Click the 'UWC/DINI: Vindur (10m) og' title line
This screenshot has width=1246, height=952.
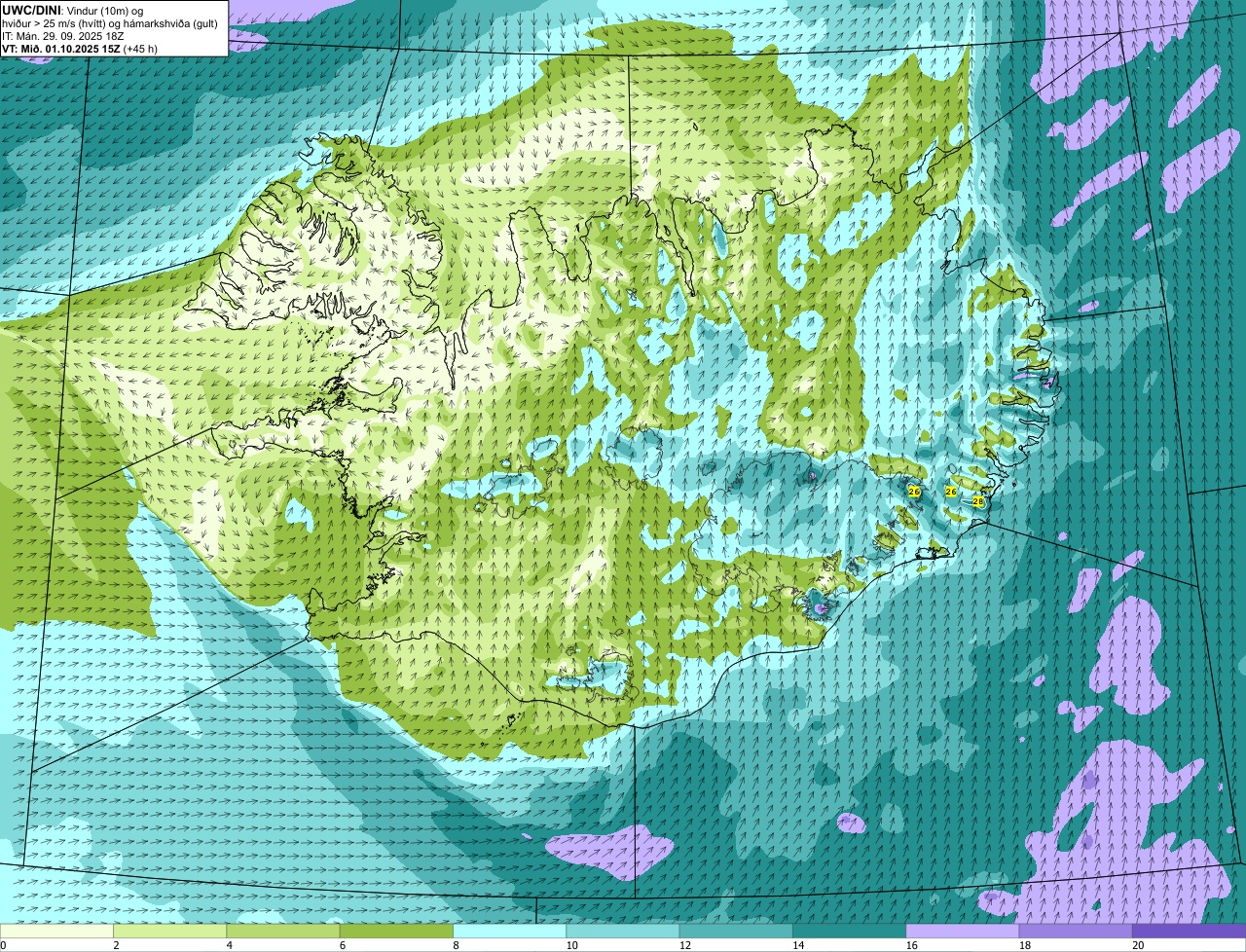click(x=72, y=10)
